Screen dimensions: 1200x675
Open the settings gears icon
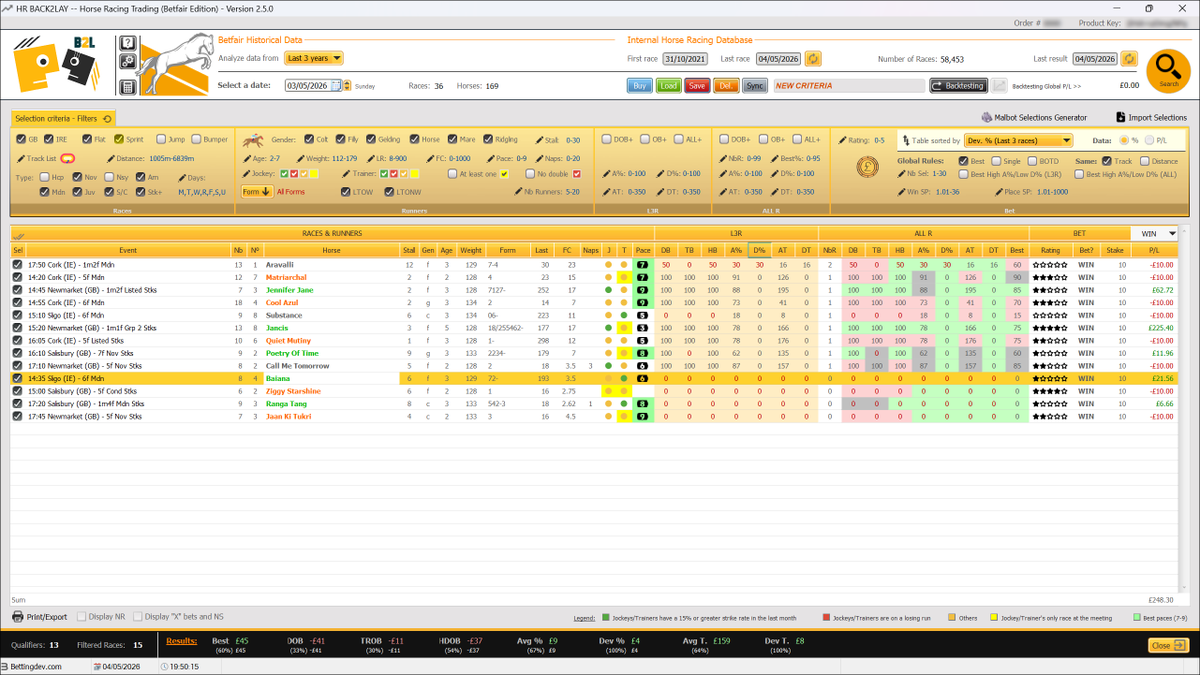pyautogui.click(x=127, y=62)
